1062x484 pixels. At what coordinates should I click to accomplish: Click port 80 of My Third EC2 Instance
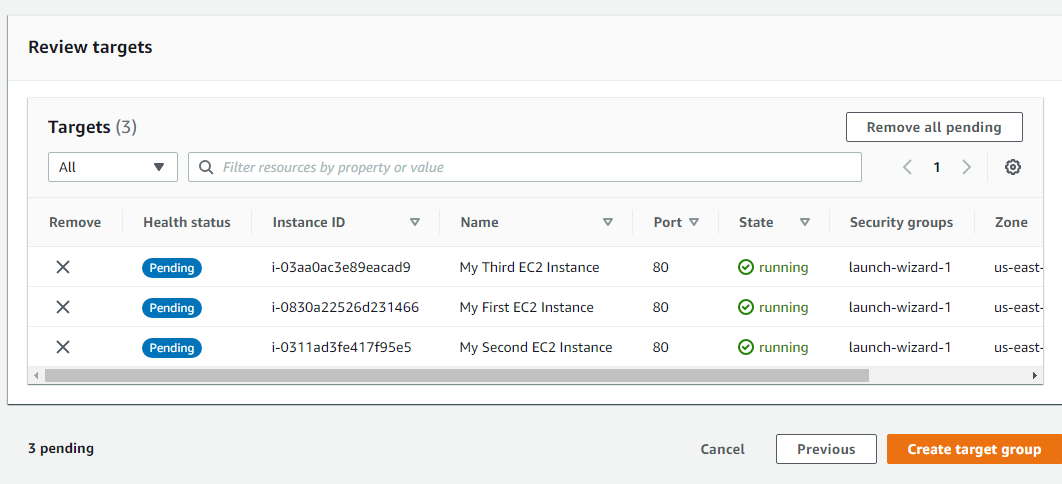660,267
